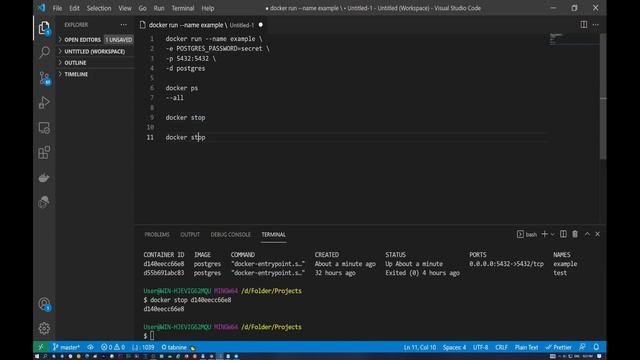
Task: Click the tabnine status bar item
Action: 174,347
